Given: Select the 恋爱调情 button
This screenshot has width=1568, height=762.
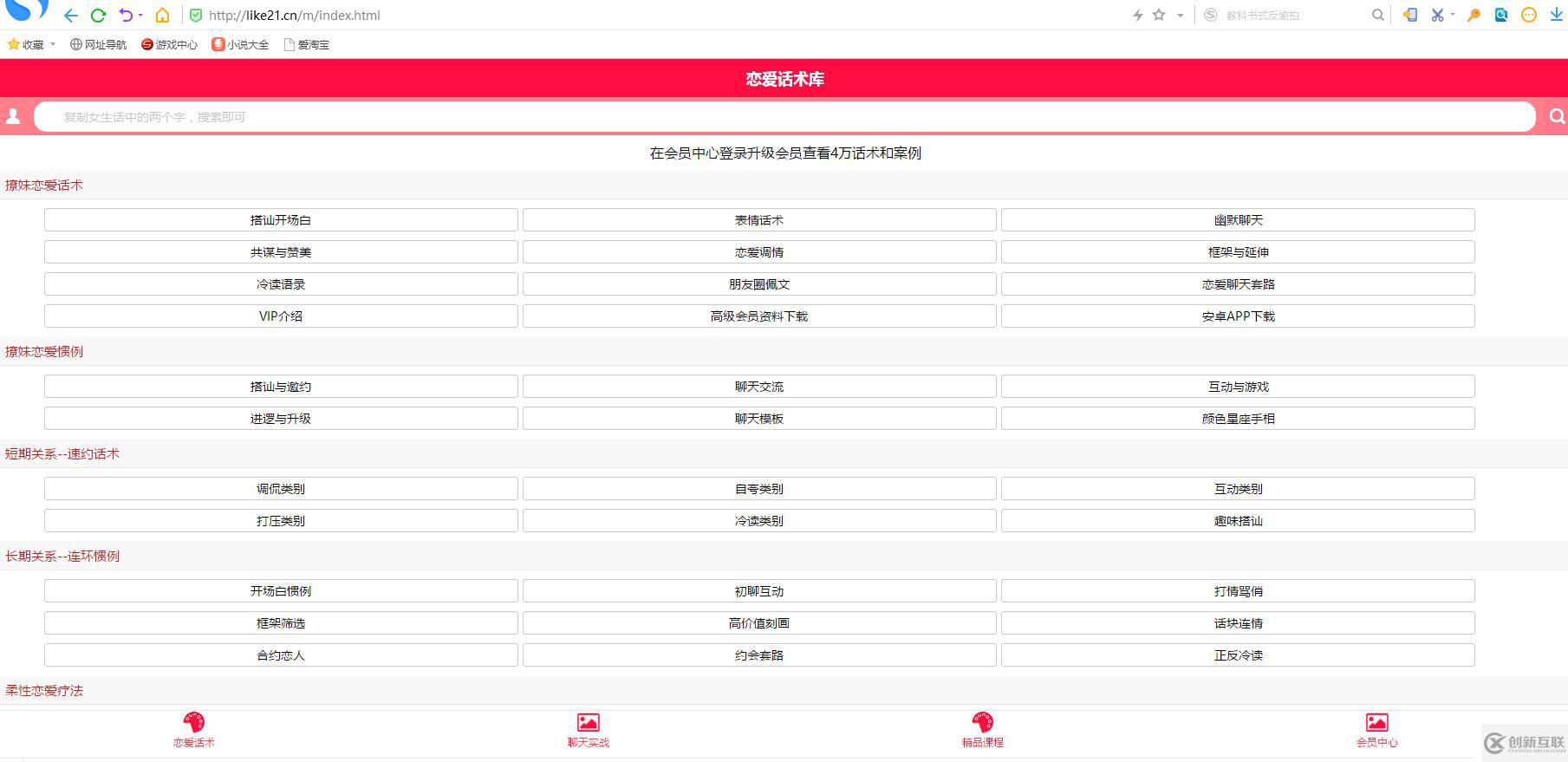Looking at the screenshot, I should tap(759, 252).
